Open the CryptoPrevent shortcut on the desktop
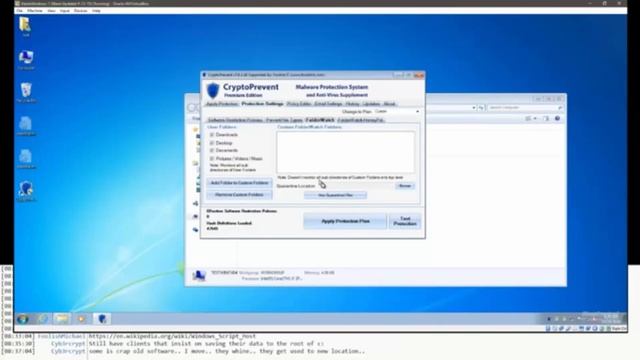The image size is (640, 360). 26,189
